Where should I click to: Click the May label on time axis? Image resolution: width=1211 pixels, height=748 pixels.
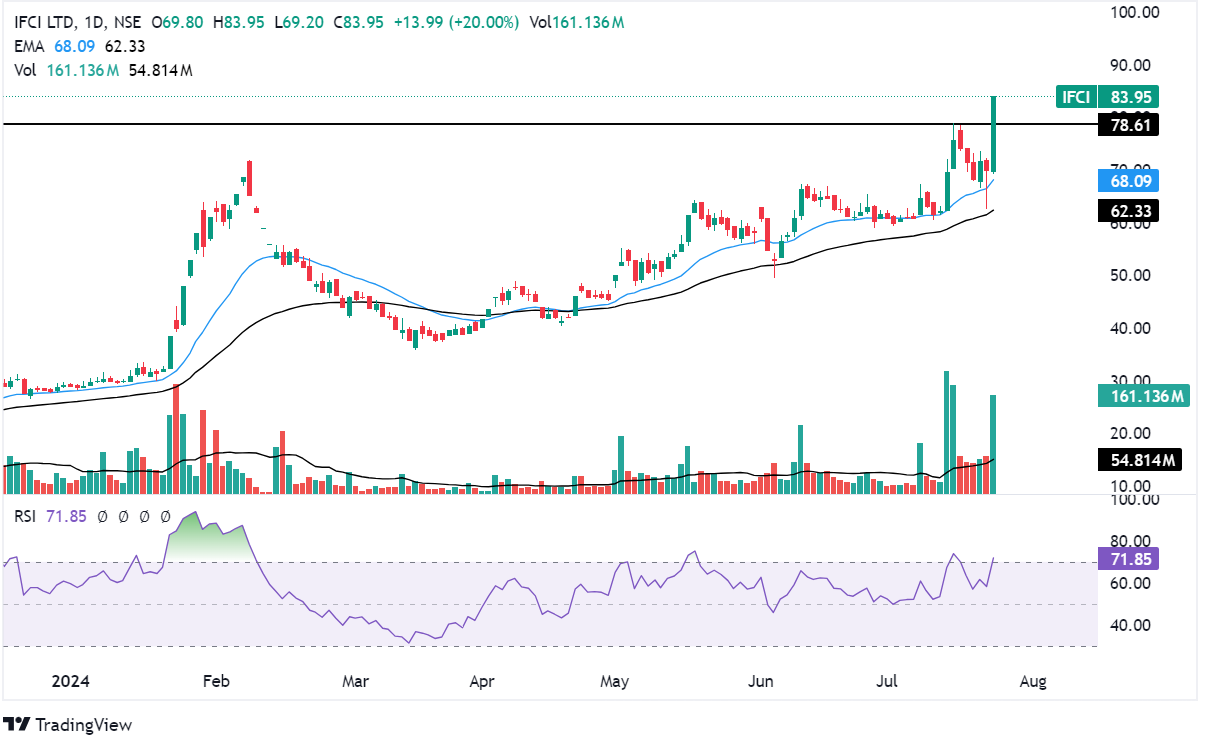(614, 682)
